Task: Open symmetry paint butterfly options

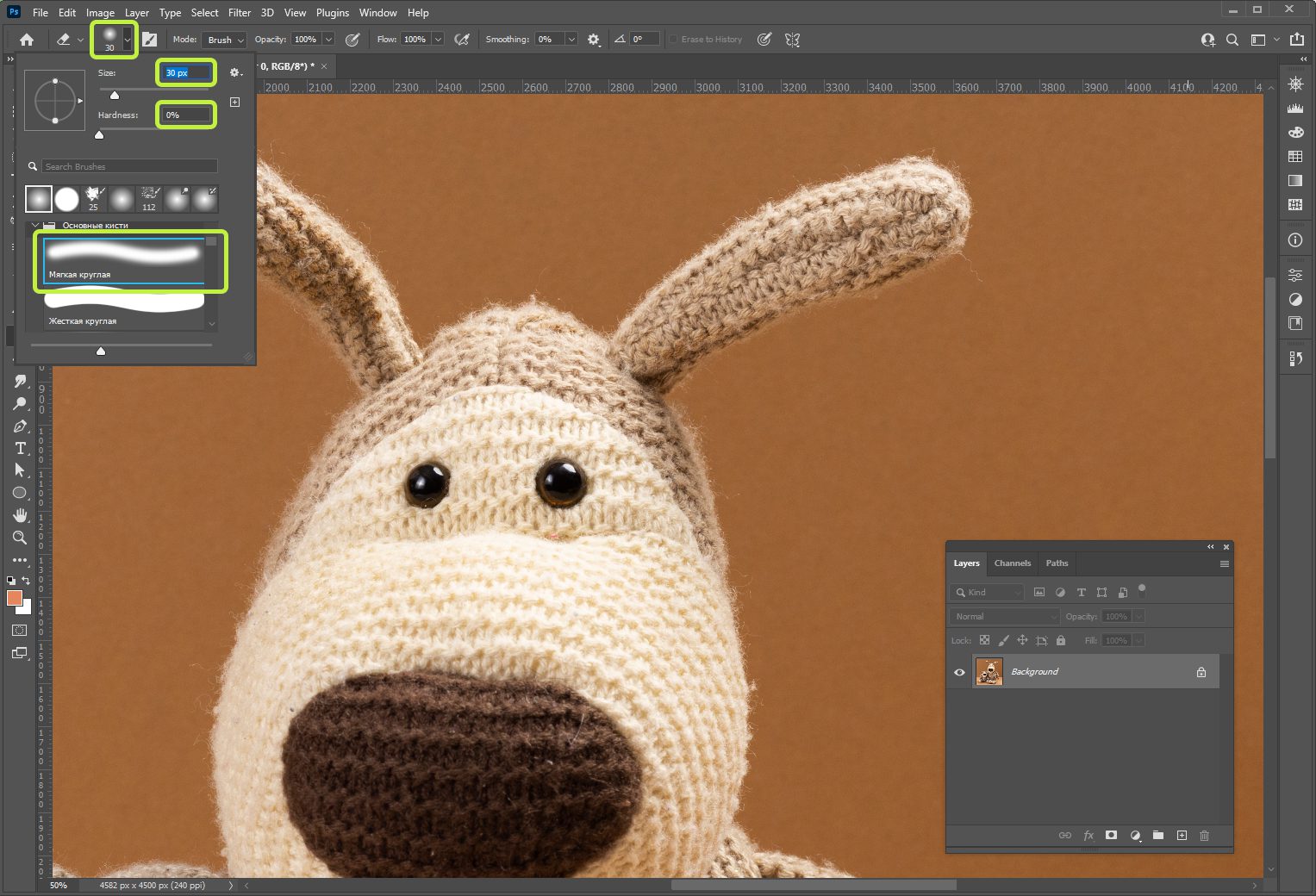Action: pos(793,40)
